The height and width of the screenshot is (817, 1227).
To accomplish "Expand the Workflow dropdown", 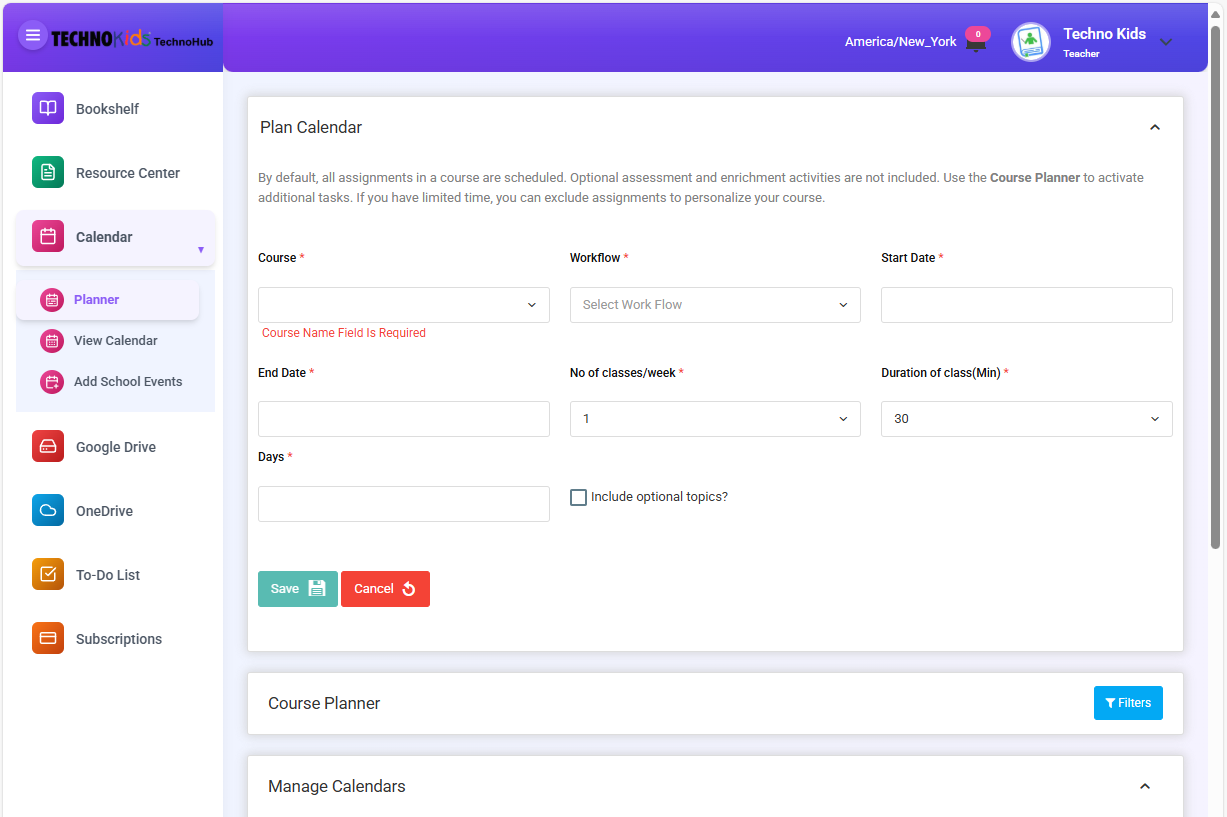I will 714,304.
